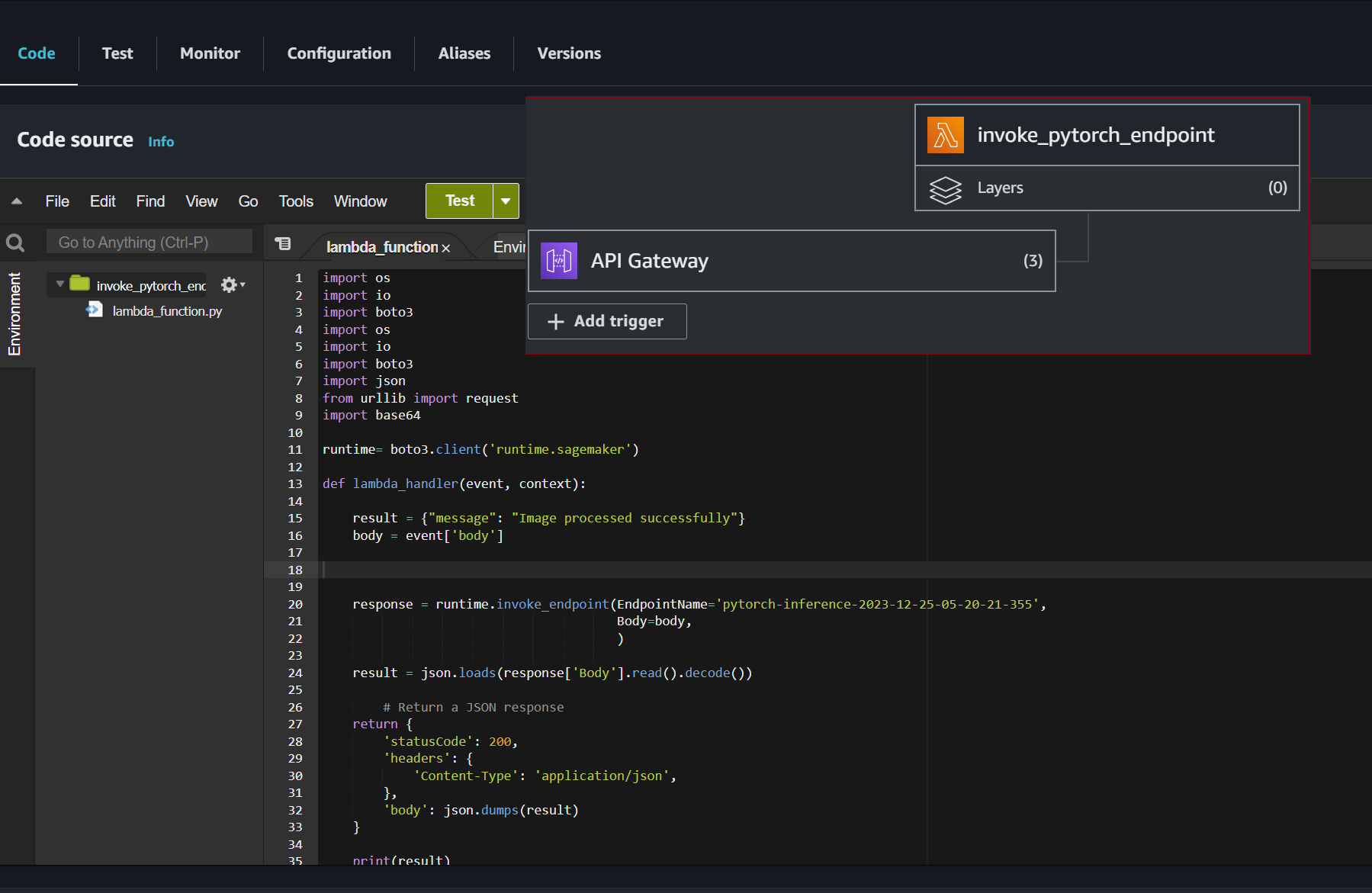Screen dimensions: 1372x893
Task: Collapse the invoke_pytorch_enc folder tree
Action: click(x=60, y=284)
